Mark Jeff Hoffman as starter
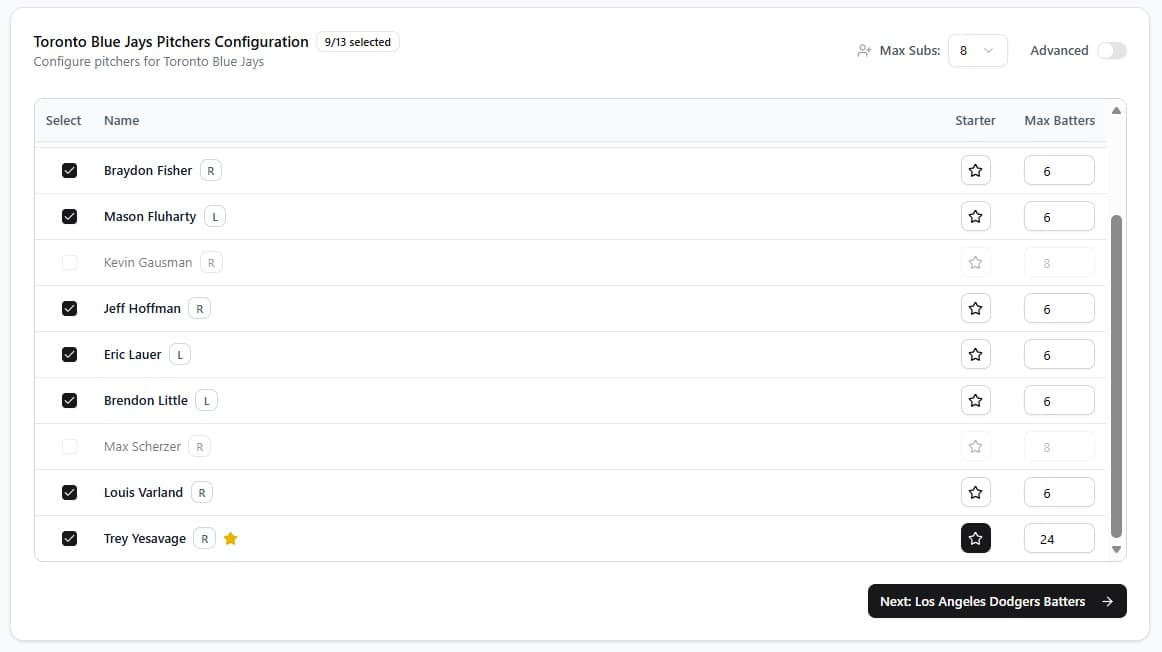 tap(975, 309)
